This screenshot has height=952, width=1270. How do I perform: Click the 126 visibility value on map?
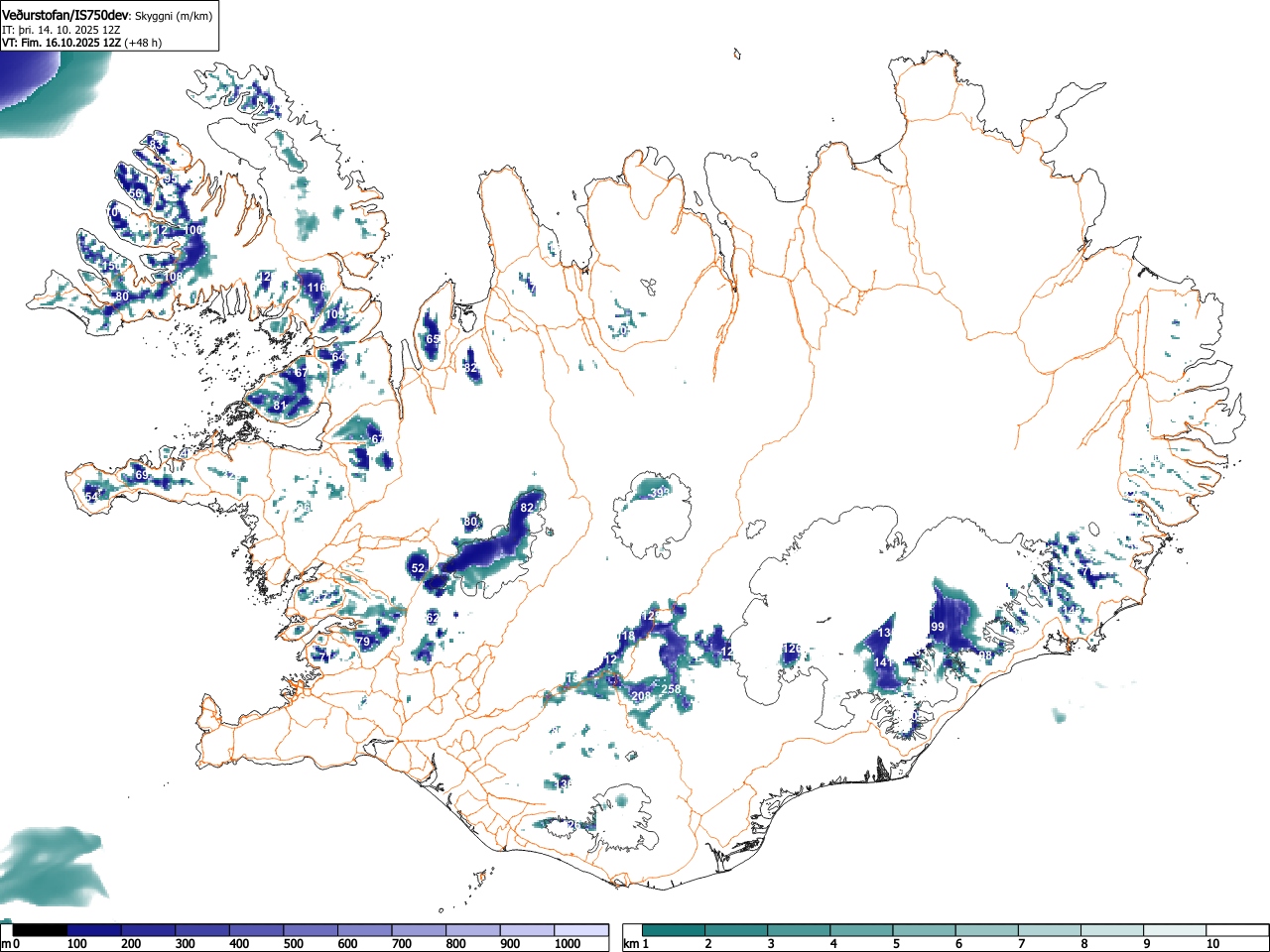(x=791, y=649)
